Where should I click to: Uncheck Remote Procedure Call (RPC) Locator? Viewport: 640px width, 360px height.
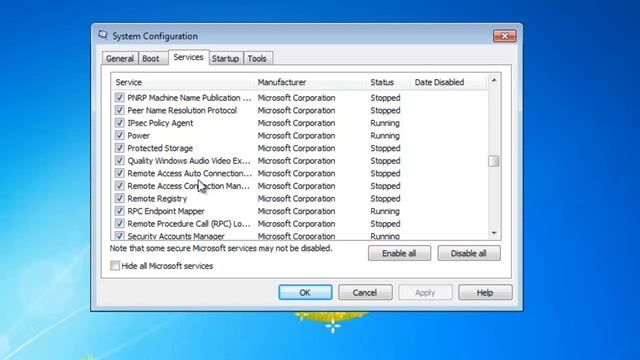click(x=119, y=224)
